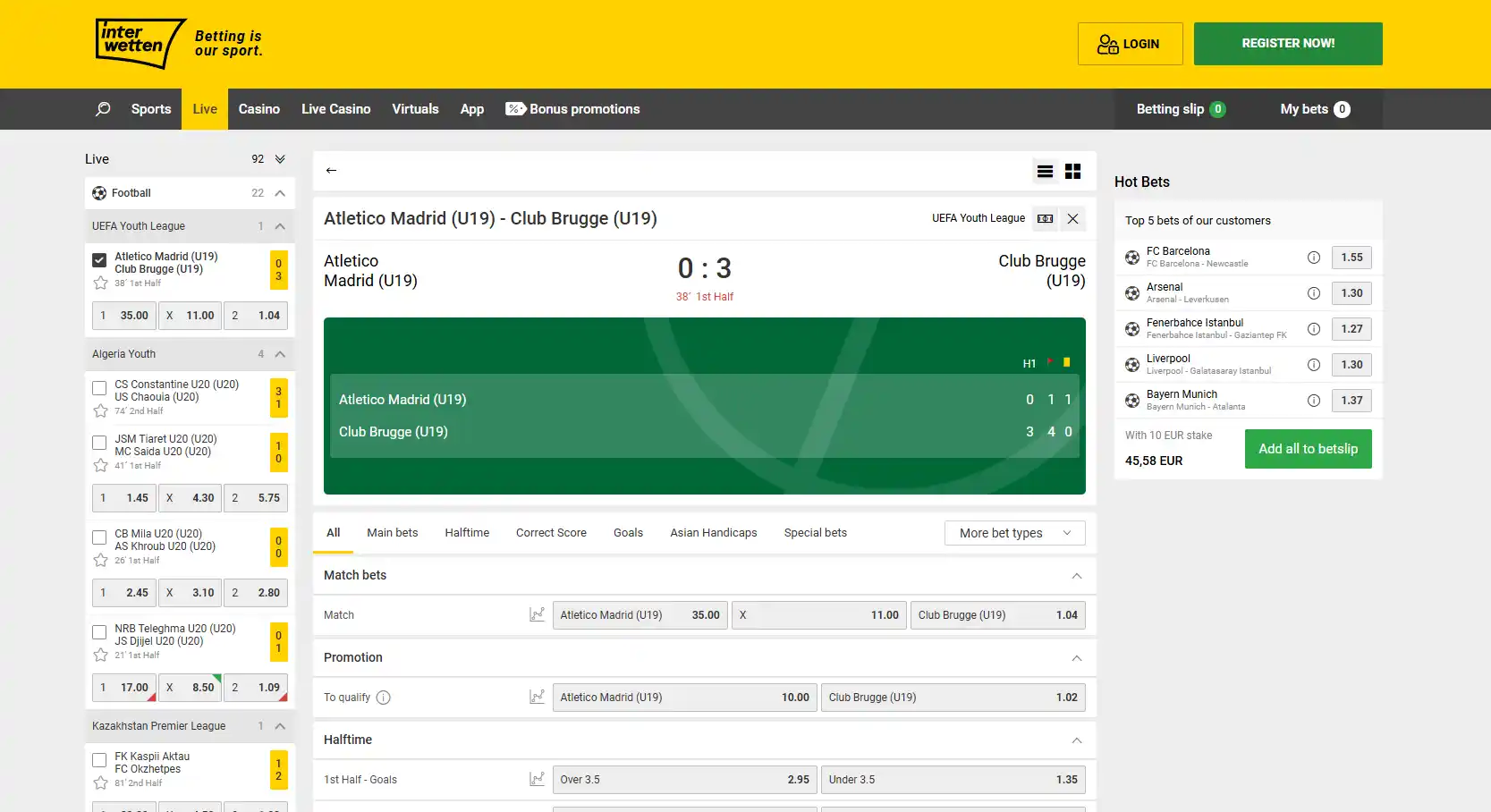The height and width of the screenshot is (812, 1491).
Task: Select Club Brugge (U19) odds 1.04
Action: click(998, 615)
